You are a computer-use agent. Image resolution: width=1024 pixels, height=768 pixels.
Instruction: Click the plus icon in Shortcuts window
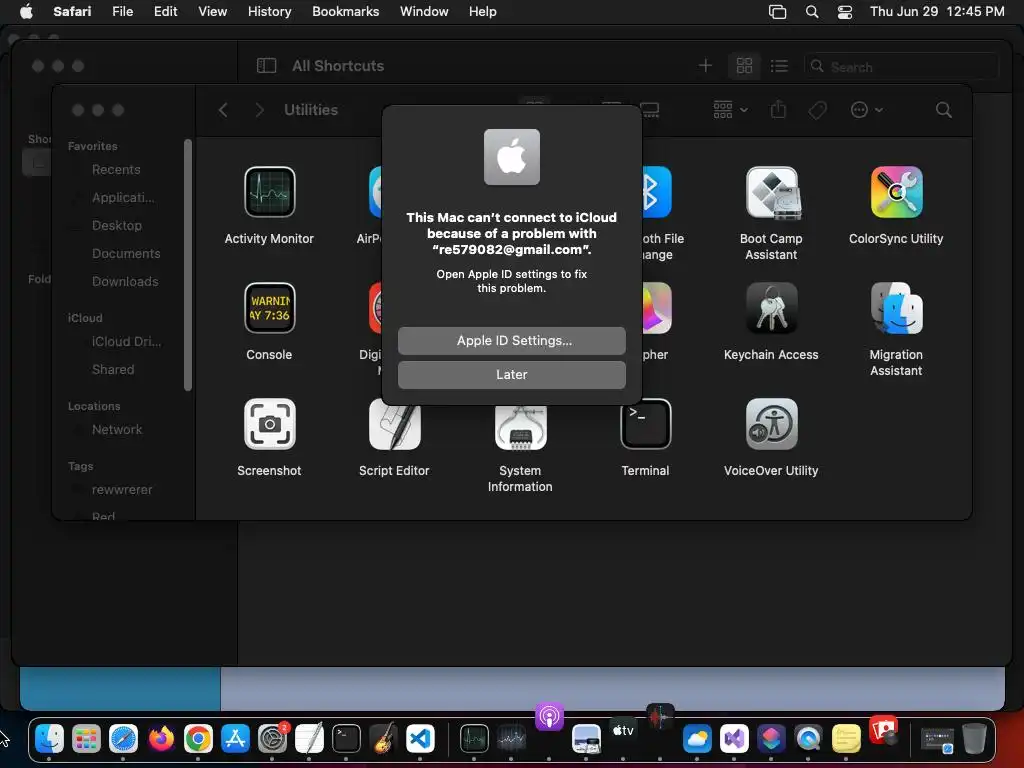705,65
